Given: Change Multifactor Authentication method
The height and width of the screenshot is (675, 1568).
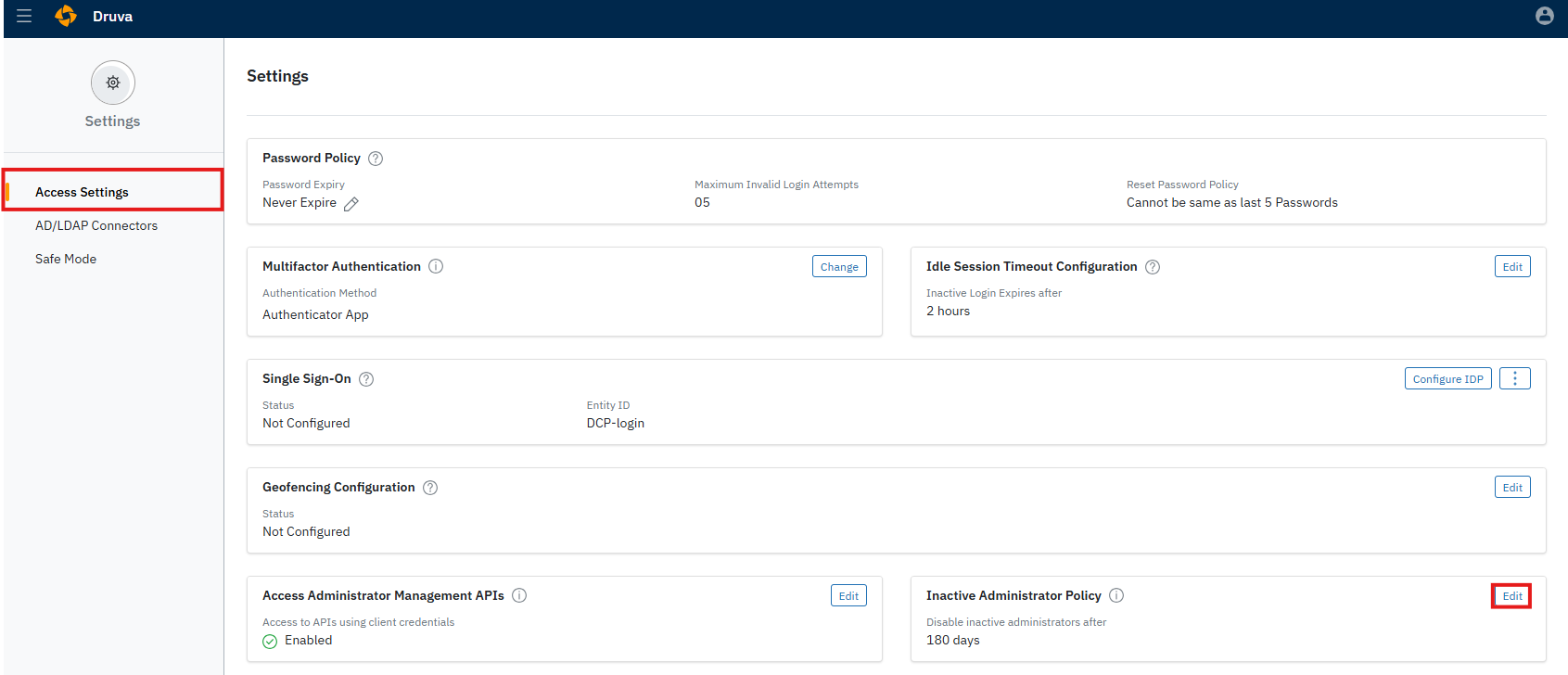Looking at the screenshot, I should 839,266.
